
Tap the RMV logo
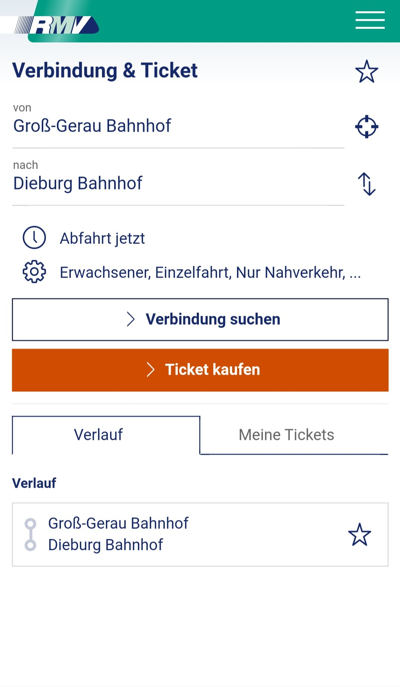point(57,25)
